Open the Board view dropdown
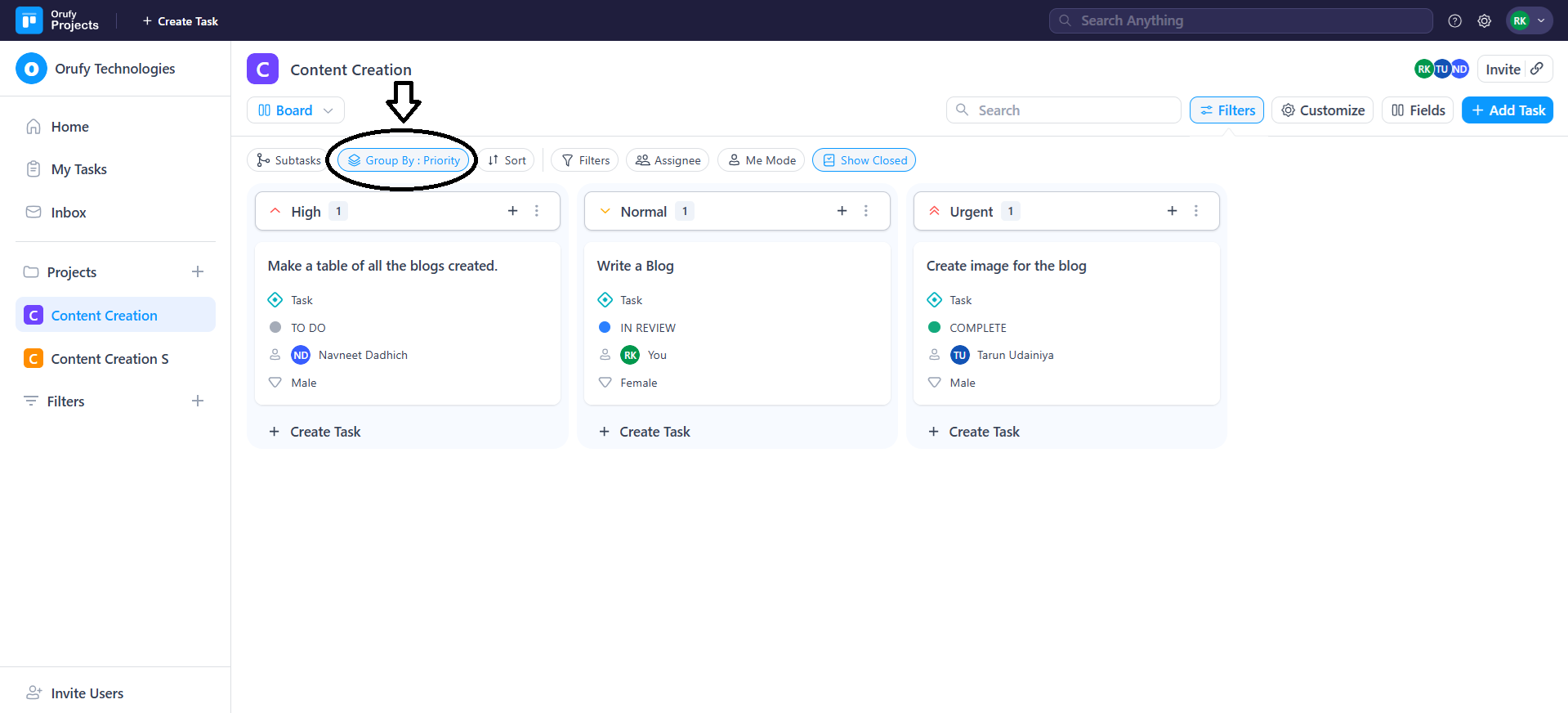 pyautogui.click(x=295, y=110)
